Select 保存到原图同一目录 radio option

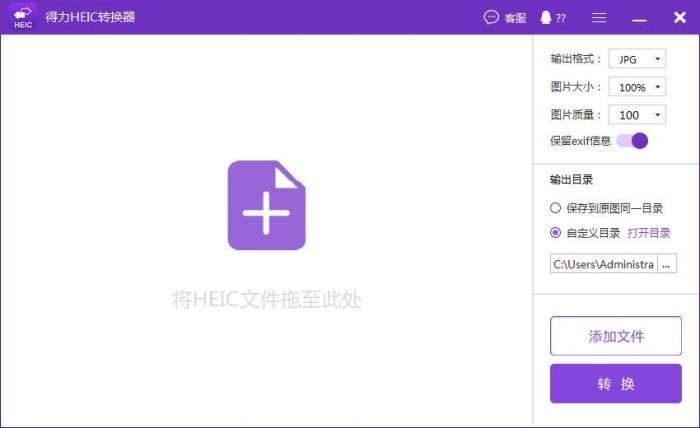(x=555, y=208)
